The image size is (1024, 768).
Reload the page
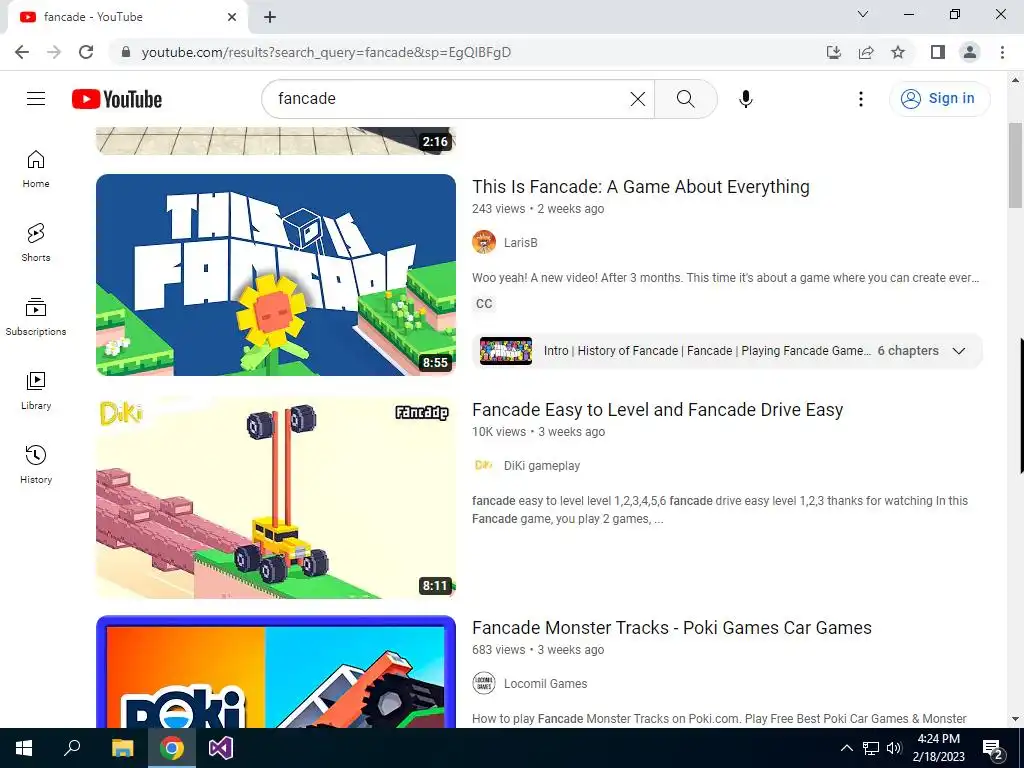86,52
